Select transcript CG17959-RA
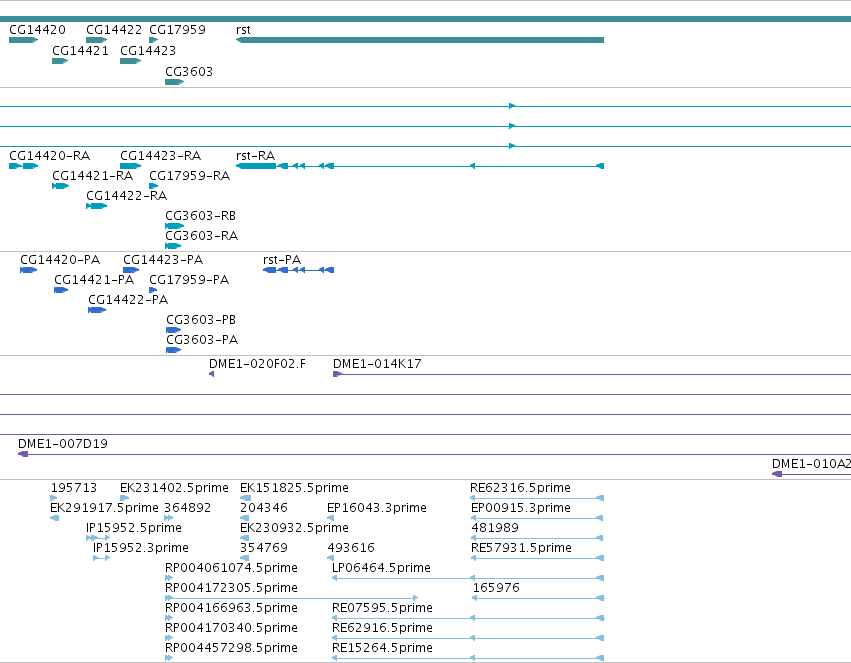Screen dimensions: 851x663 tap(189, 176)
